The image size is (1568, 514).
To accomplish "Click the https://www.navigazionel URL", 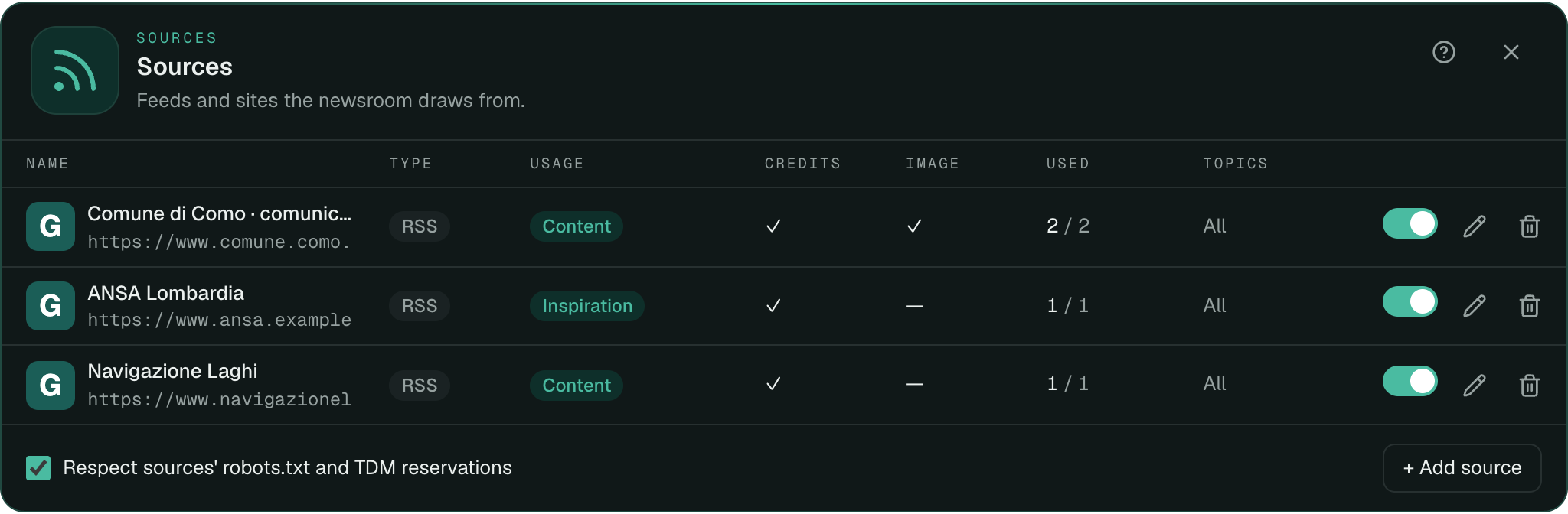I will pos(219,400).
